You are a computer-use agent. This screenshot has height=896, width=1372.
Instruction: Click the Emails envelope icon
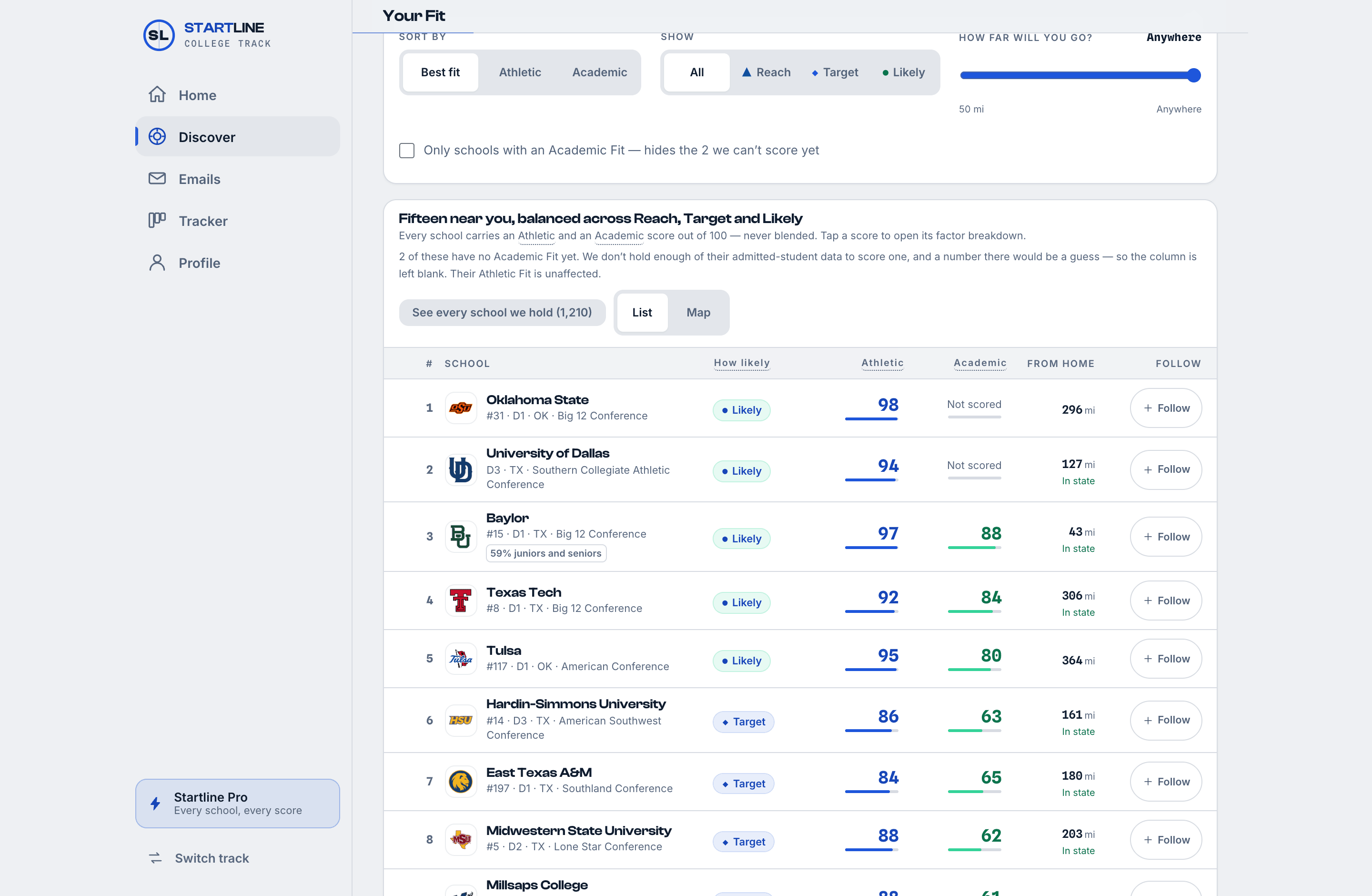click(x=157, y=179)
